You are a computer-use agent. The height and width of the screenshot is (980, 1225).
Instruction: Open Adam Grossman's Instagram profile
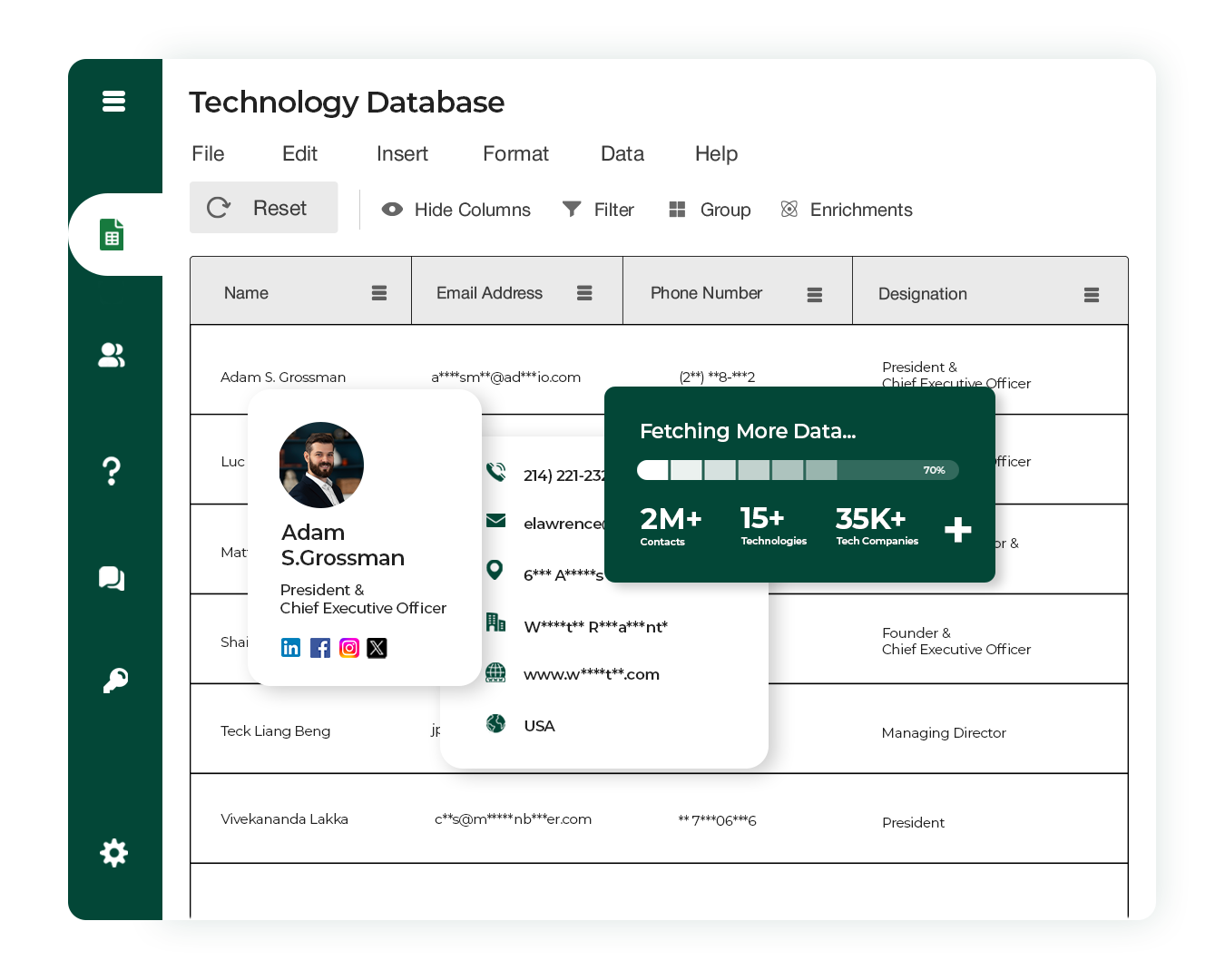click(348, 648)
